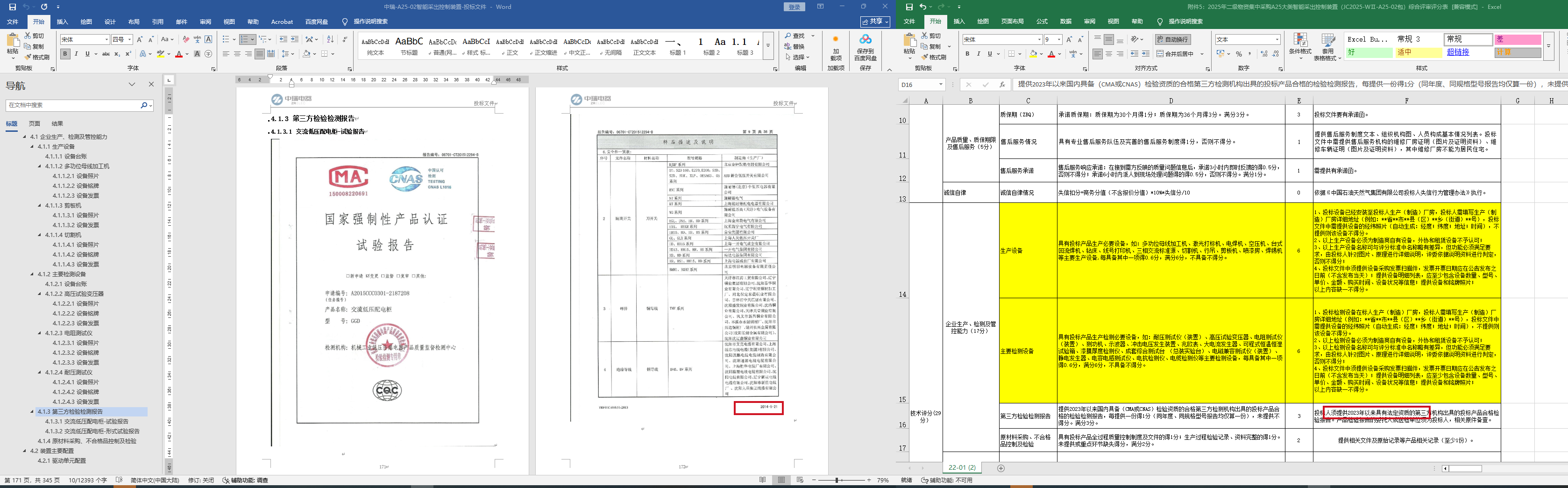
Task: Open the Excel font size dropdown
Action: [x=1060, y=40]
